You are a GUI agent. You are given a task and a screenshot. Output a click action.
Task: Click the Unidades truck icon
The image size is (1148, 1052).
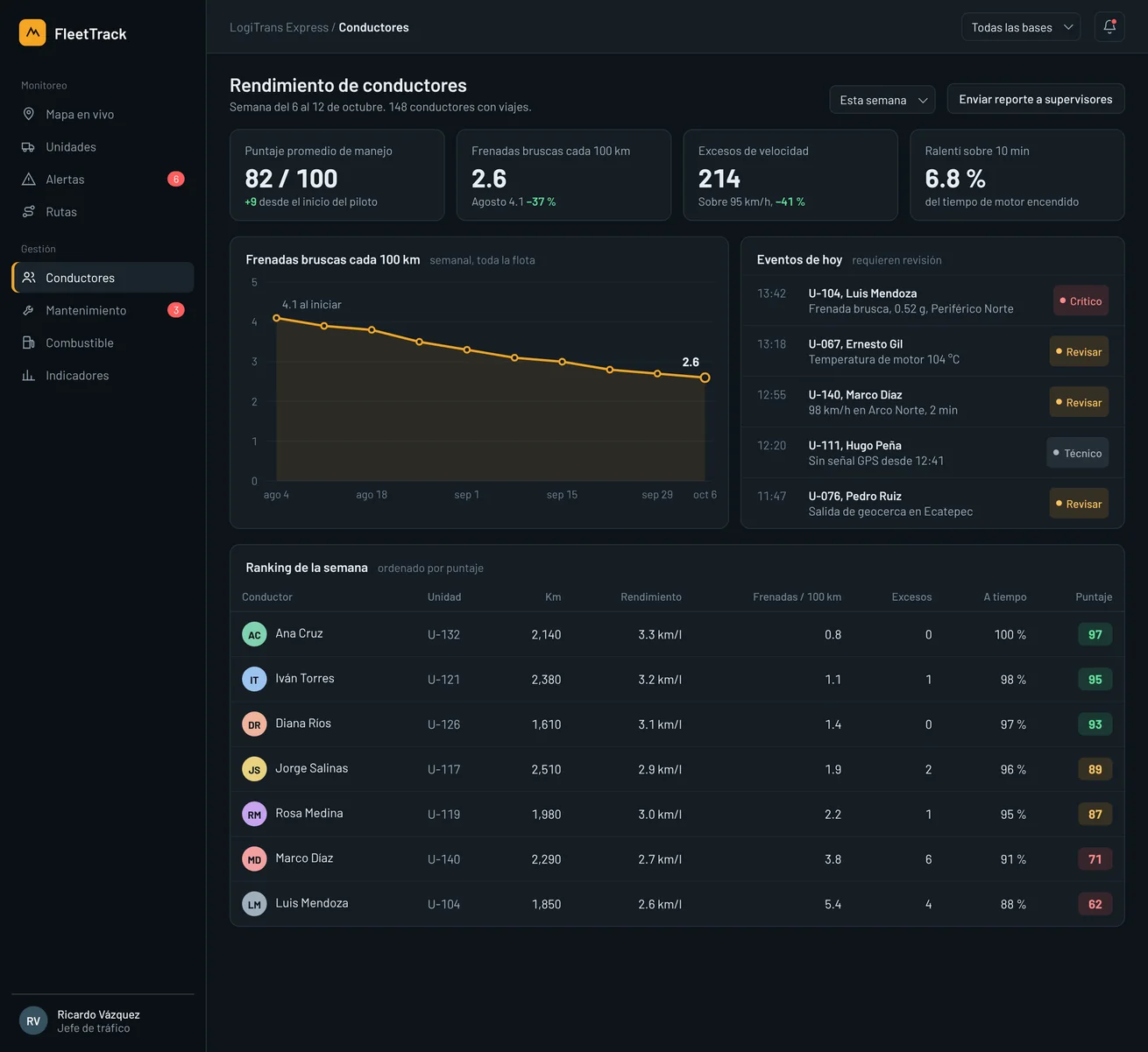(29, 147)
